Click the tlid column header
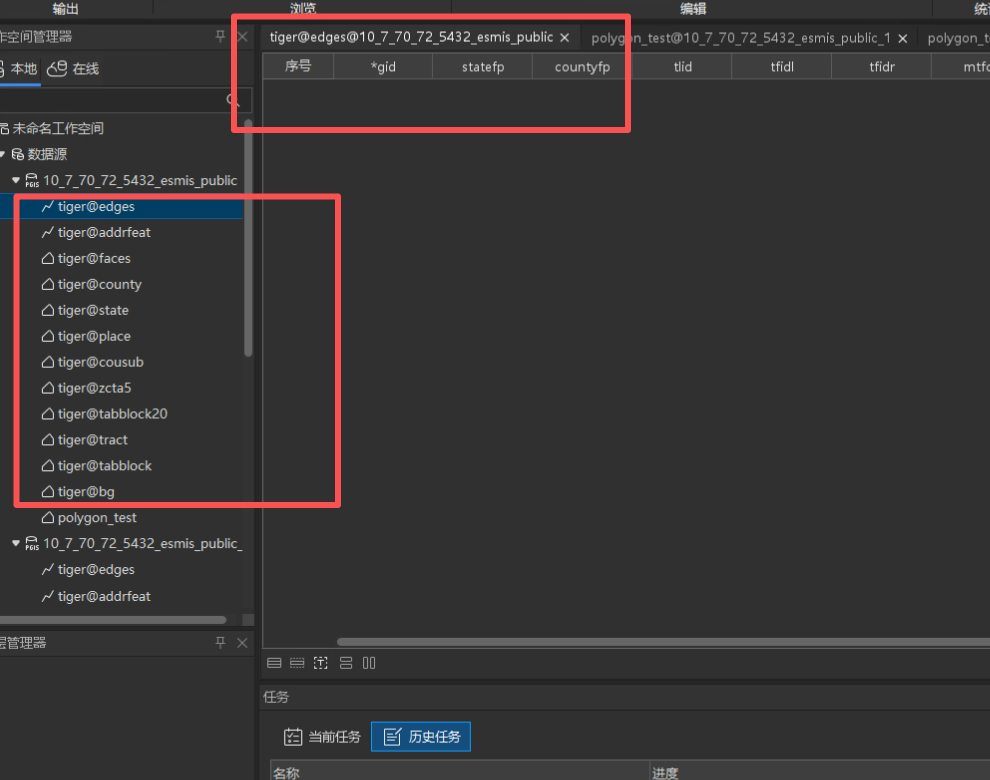The image size is (990, 780). click(x=682, y=66)
